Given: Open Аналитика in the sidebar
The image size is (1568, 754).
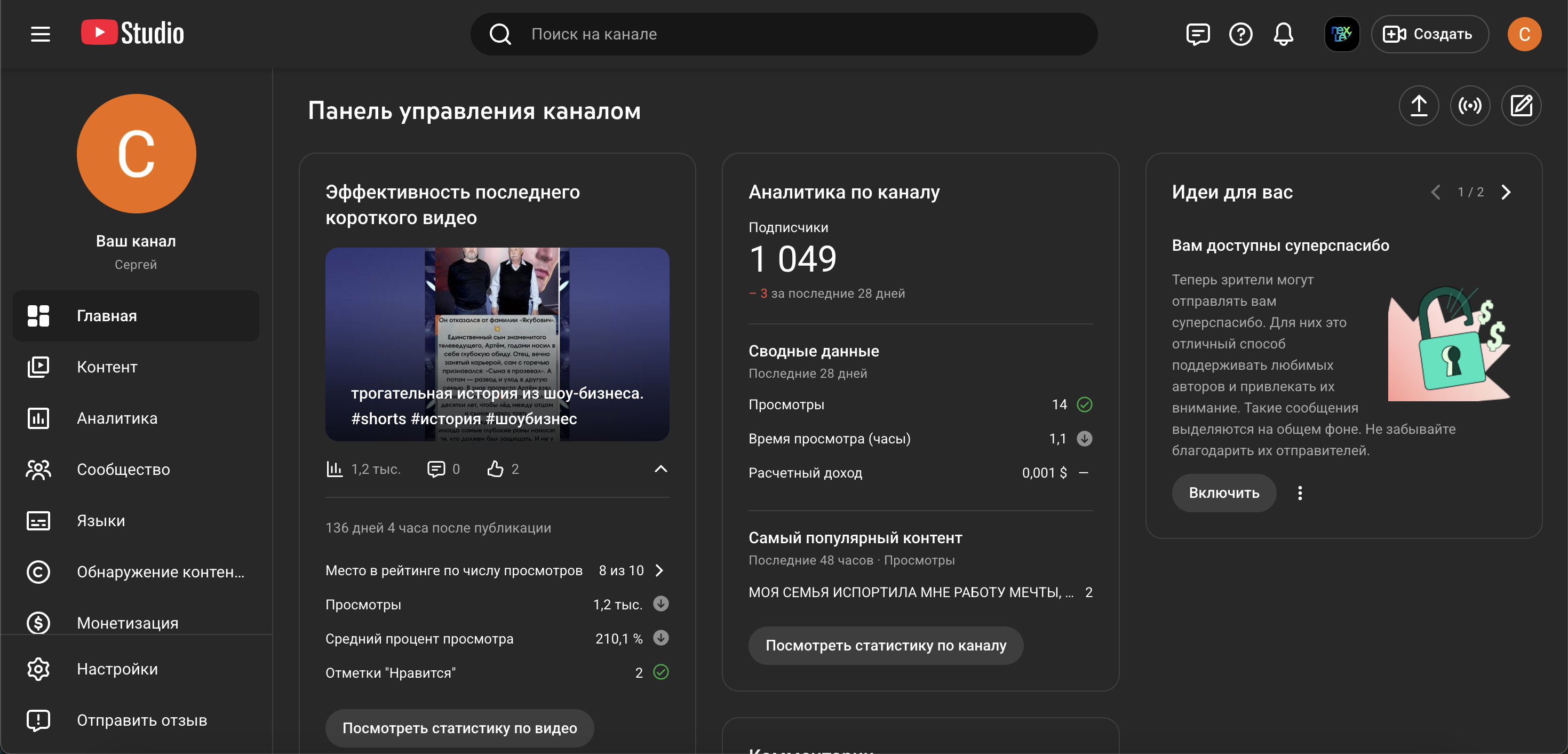Looking at the screenshot, I should click(117, 418).
